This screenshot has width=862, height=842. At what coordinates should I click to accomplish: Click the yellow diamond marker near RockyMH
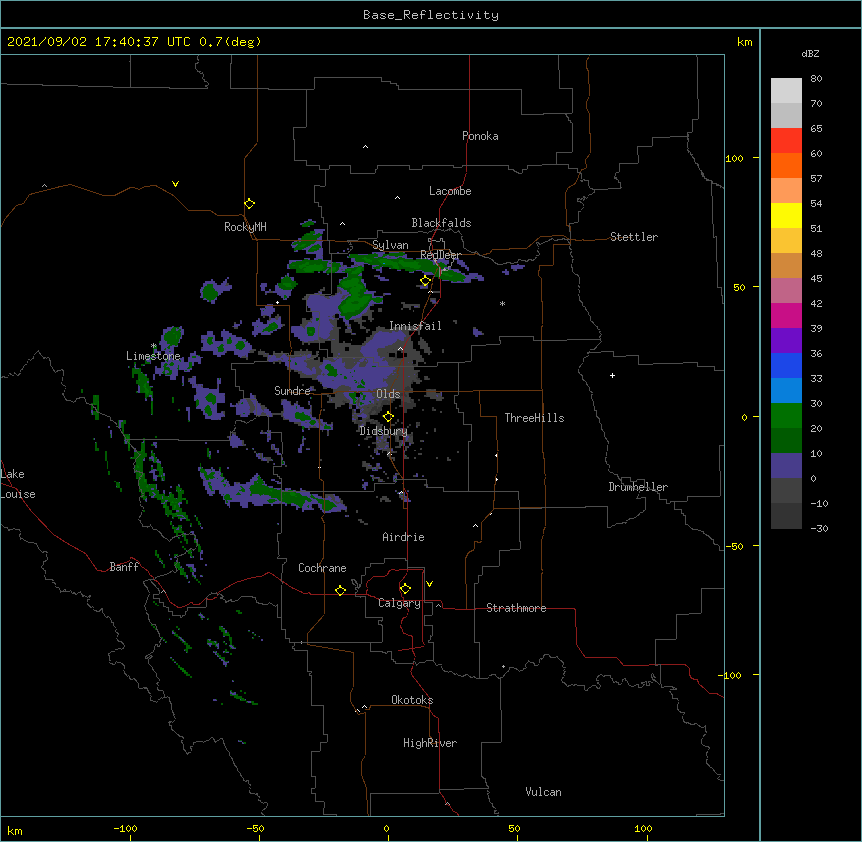tap(249, 204)
